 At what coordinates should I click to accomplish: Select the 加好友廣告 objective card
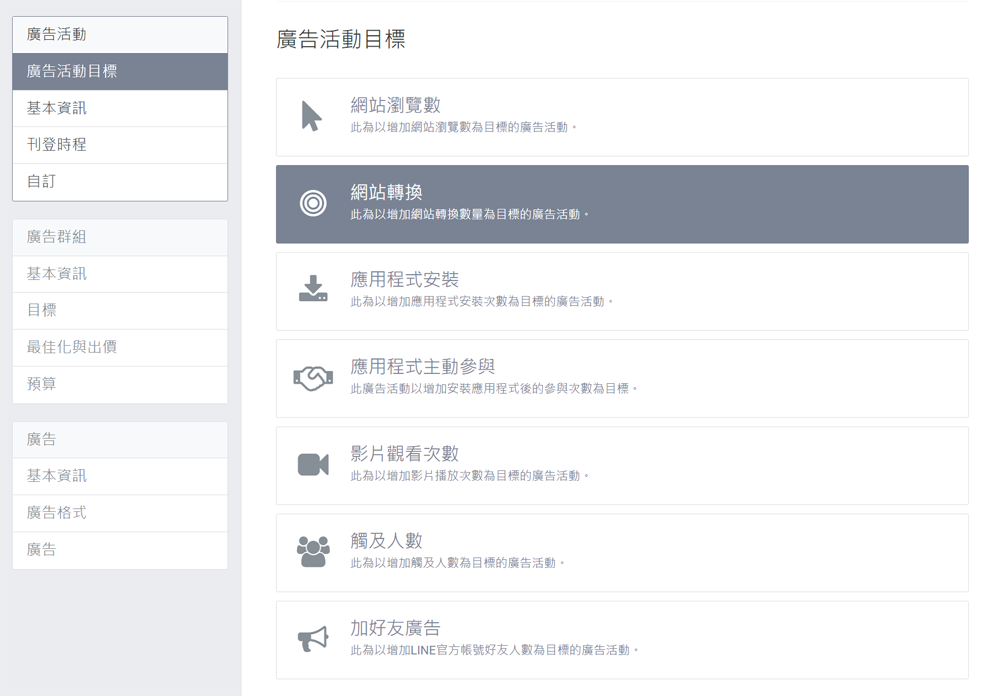(x=620, y=639)
